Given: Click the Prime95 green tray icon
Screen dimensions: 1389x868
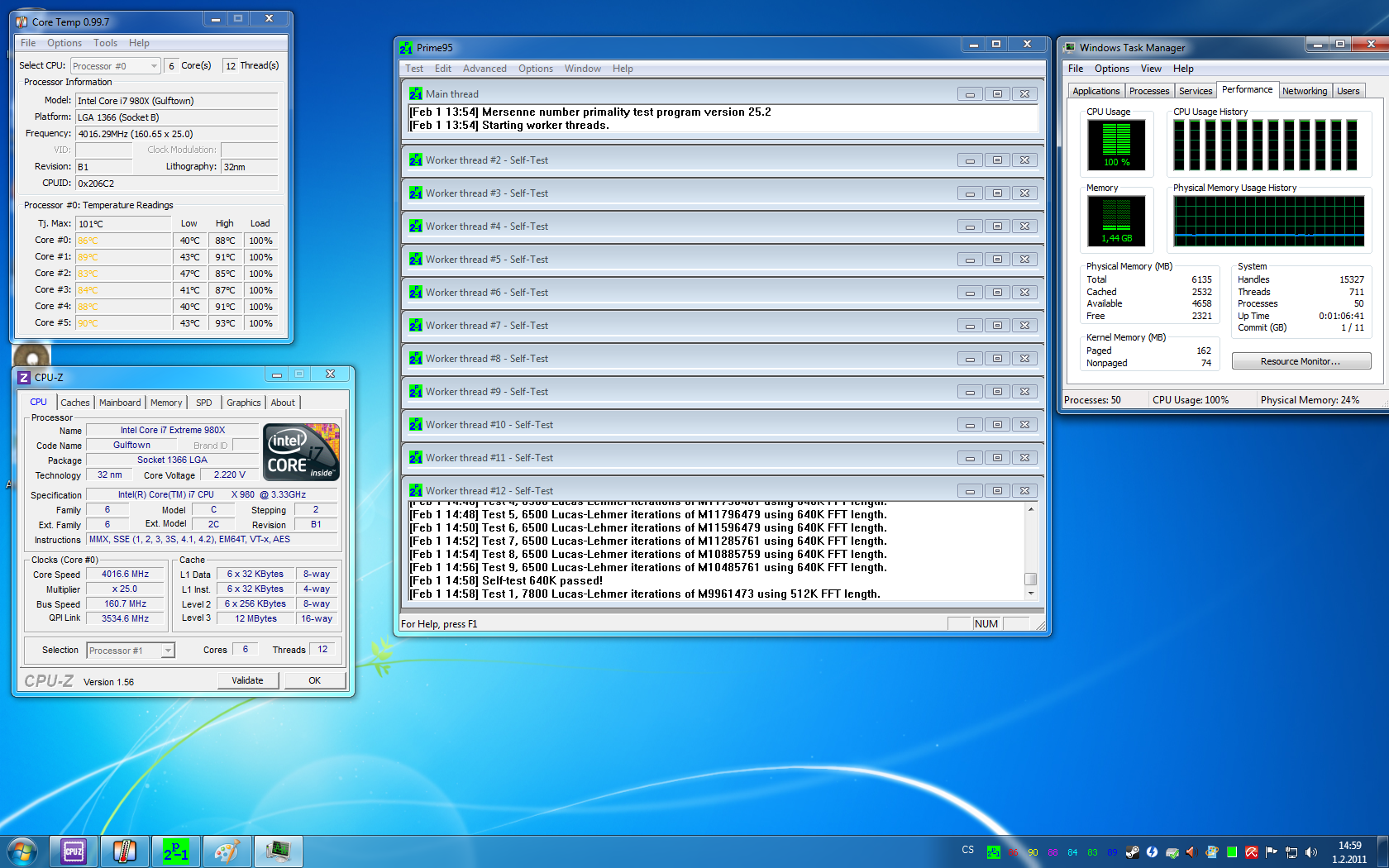Looking at the screenshot, I should tap(994, 852).
